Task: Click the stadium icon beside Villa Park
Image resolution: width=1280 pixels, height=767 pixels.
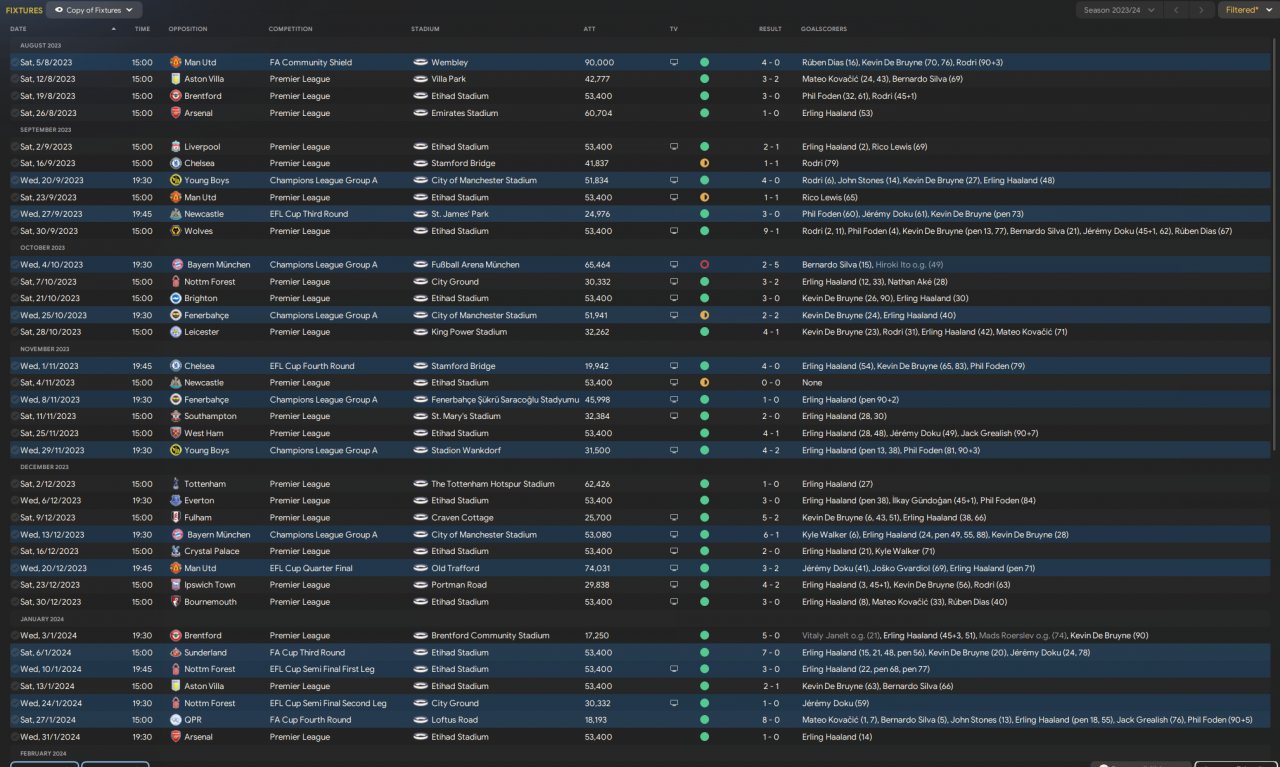Action: click(420, 79)
